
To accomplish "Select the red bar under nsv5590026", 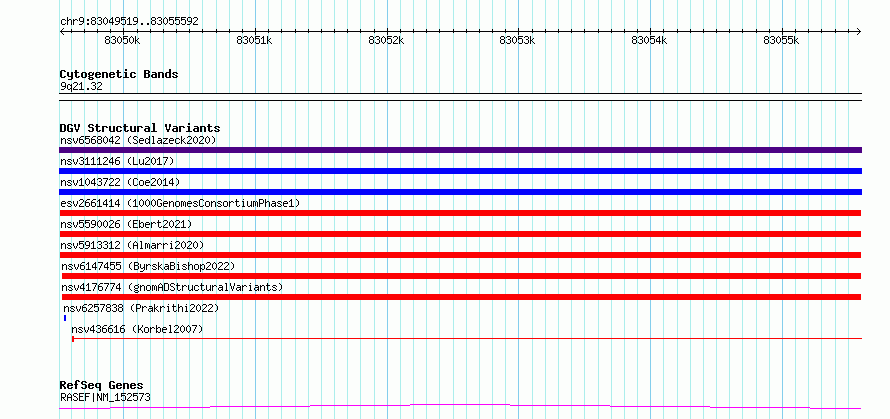I will point(460,234).
